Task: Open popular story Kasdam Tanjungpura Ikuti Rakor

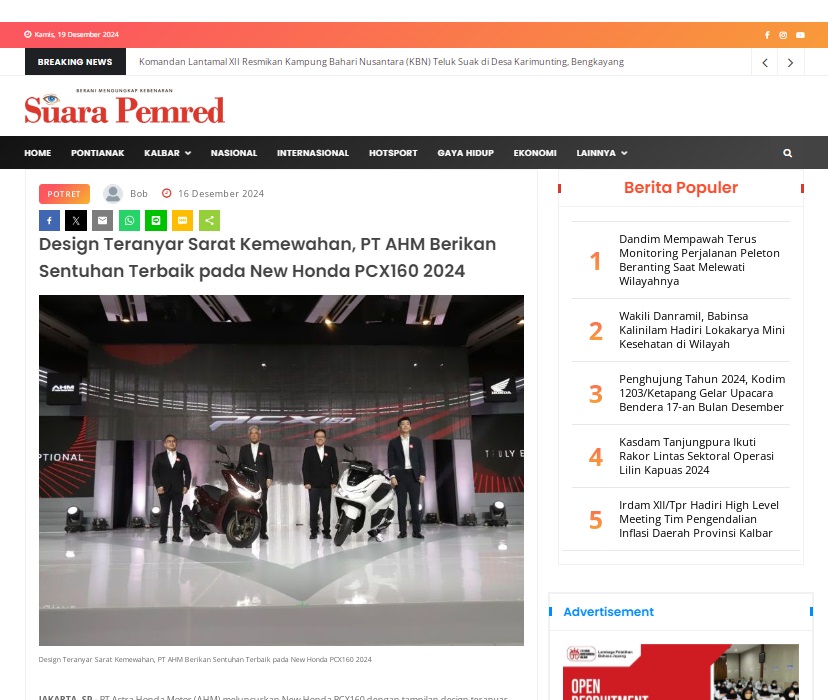Action: (x=696, y=456)
